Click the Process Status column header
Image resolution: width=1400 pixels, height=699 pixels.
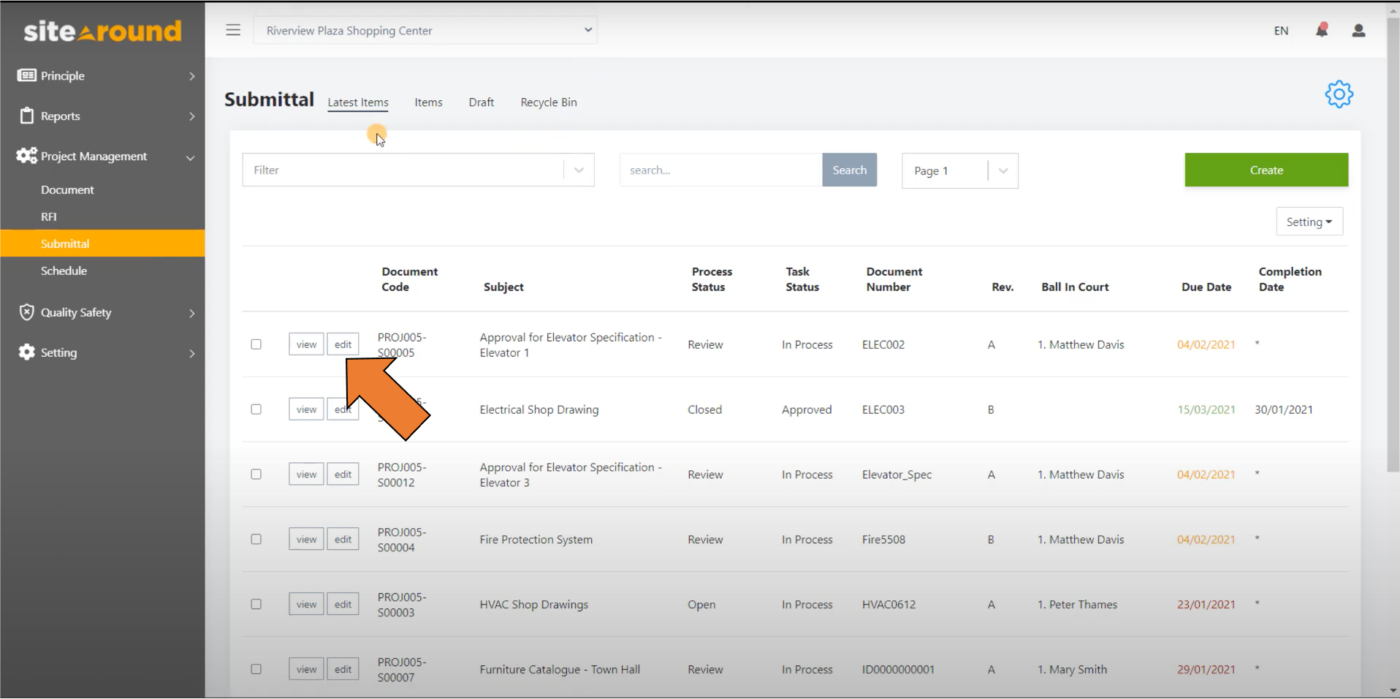711,279
